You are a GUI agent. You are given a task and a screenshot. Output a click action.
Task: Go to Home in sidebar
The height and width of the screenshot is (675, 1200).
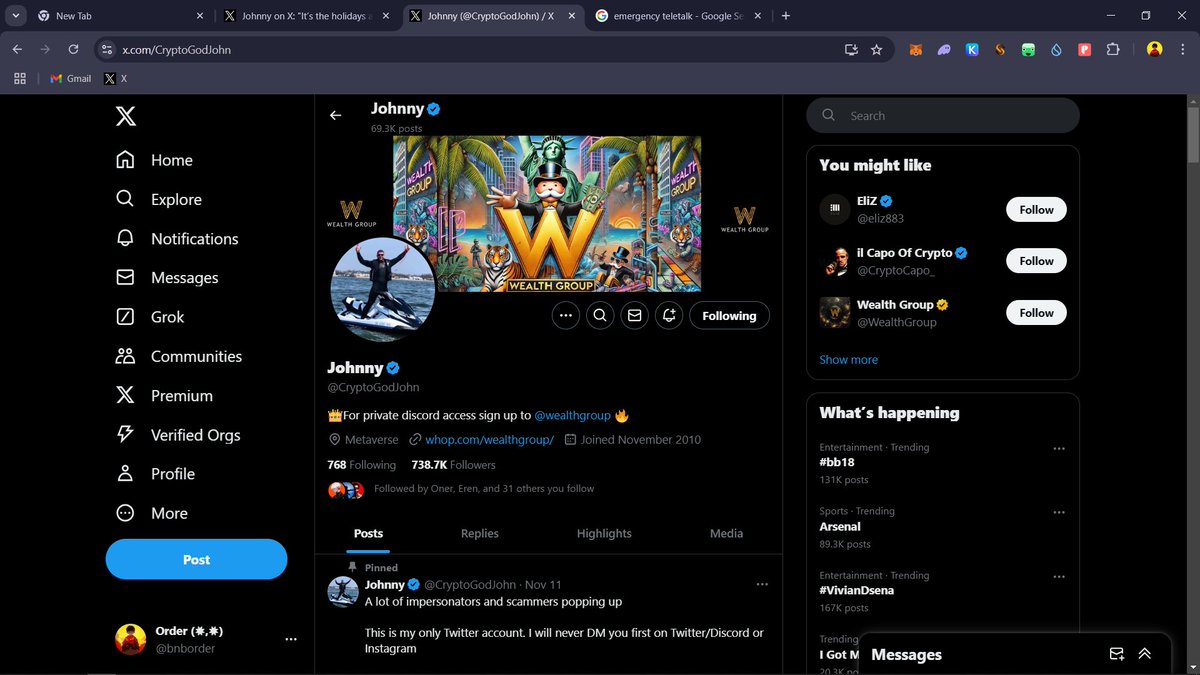point(154,160)
